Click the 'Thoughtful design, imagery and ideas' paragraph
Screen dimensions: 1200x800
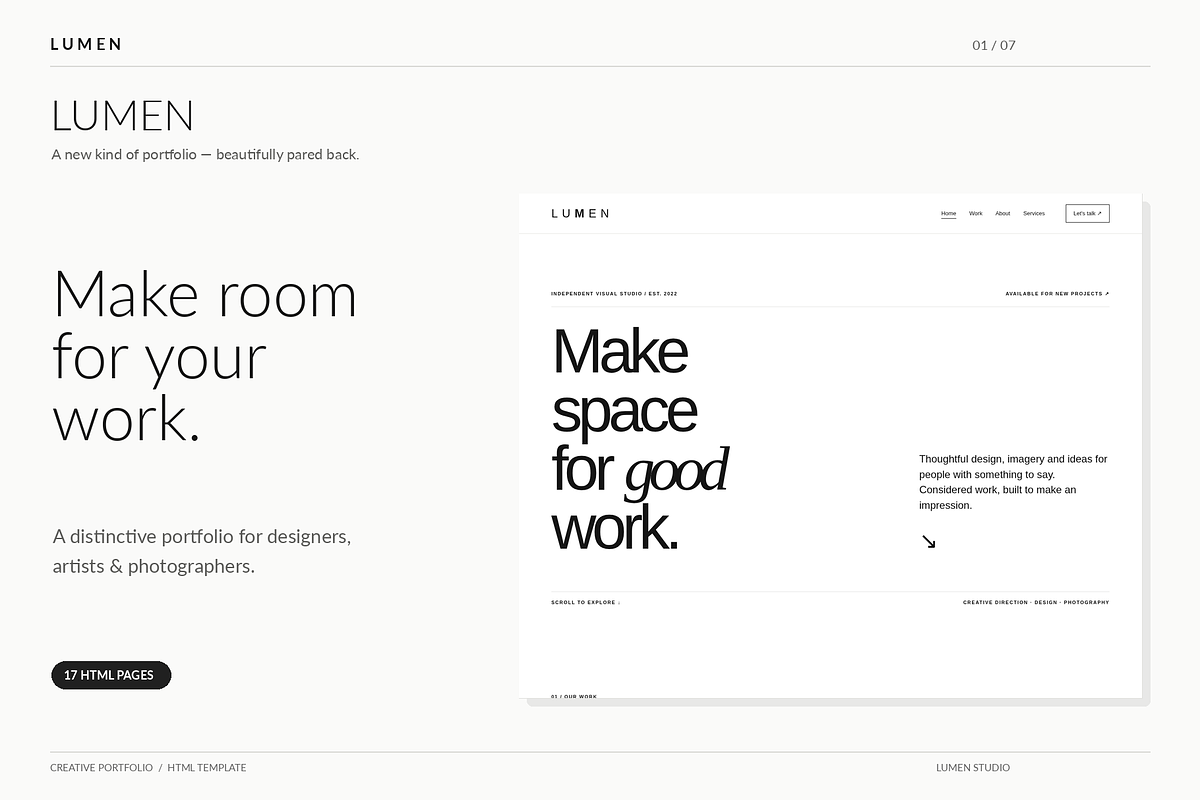1013,482
